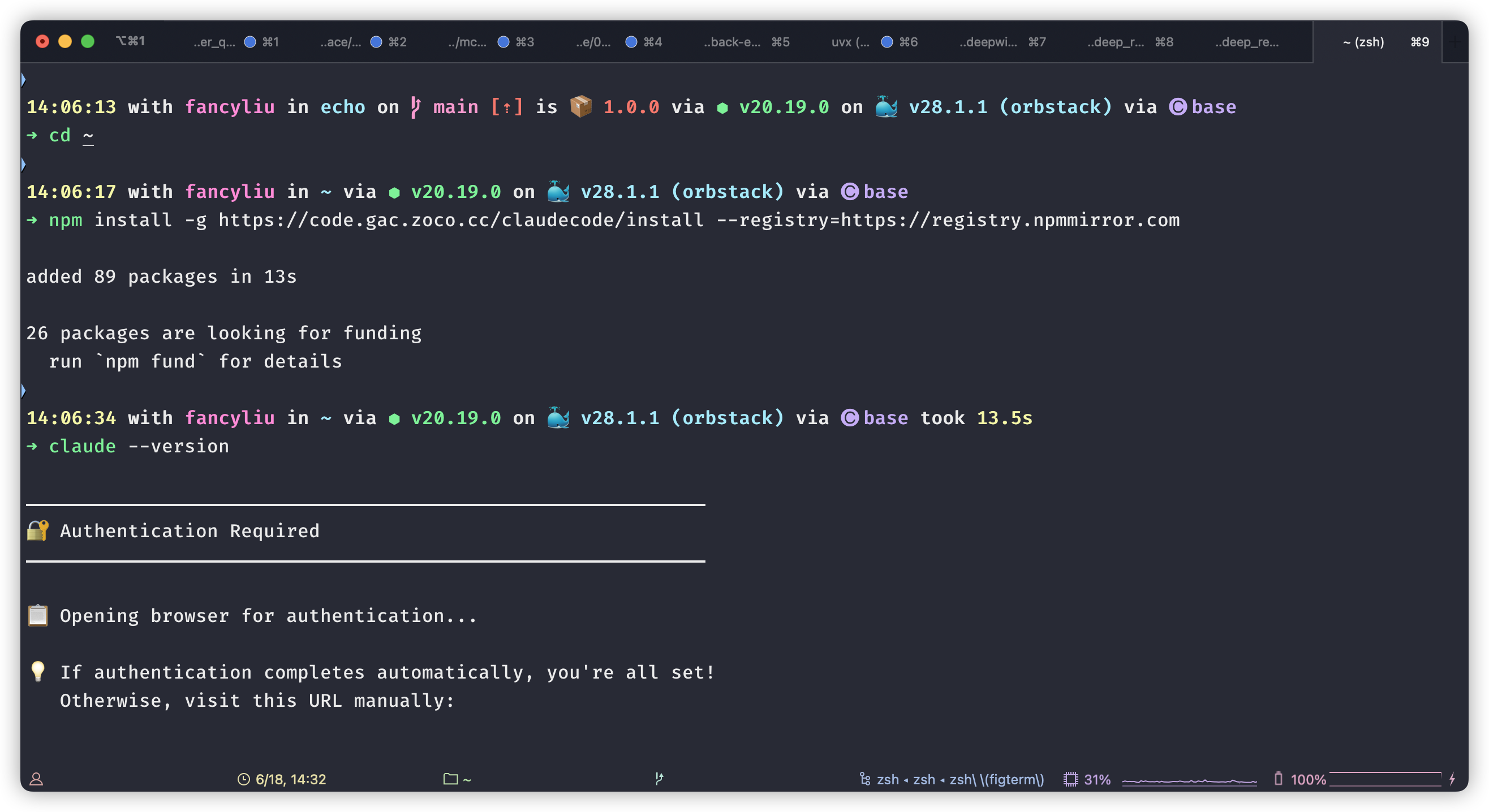Click the charging lightning bolt icon
Viewport: 1489px width, 812px height.
tap(1452, 779)
